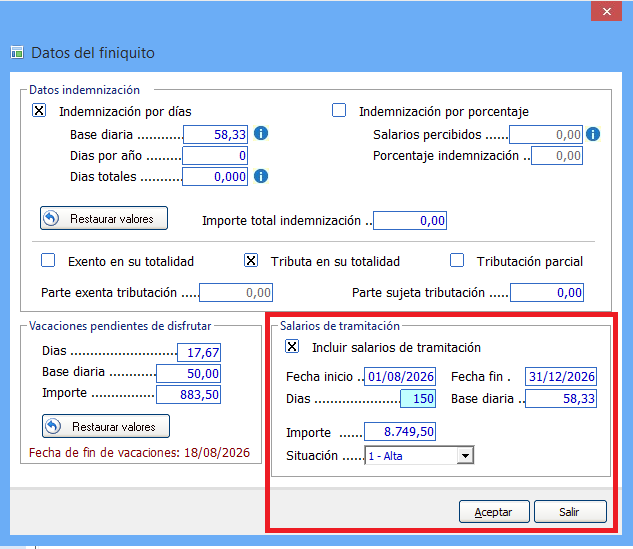
Task: Click the Salir button
Action: (570, 512)
